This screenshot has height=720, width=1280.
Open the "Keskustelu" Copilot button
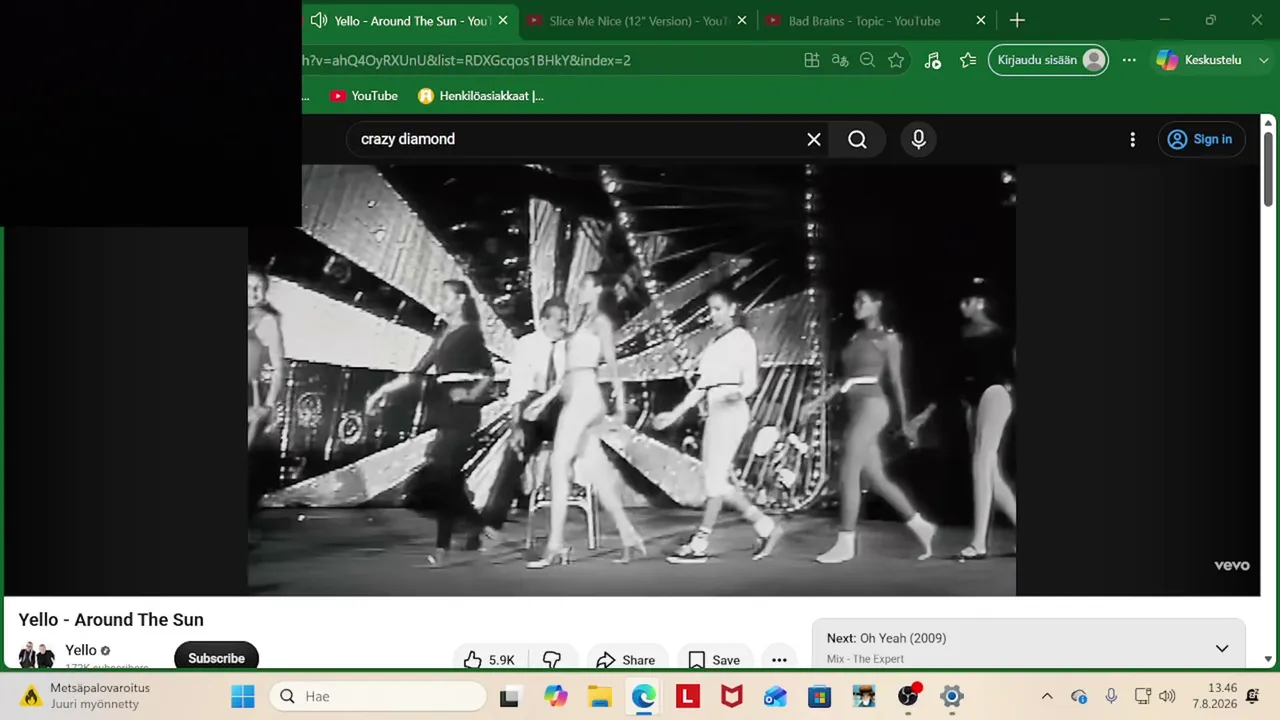(1199, 60)
